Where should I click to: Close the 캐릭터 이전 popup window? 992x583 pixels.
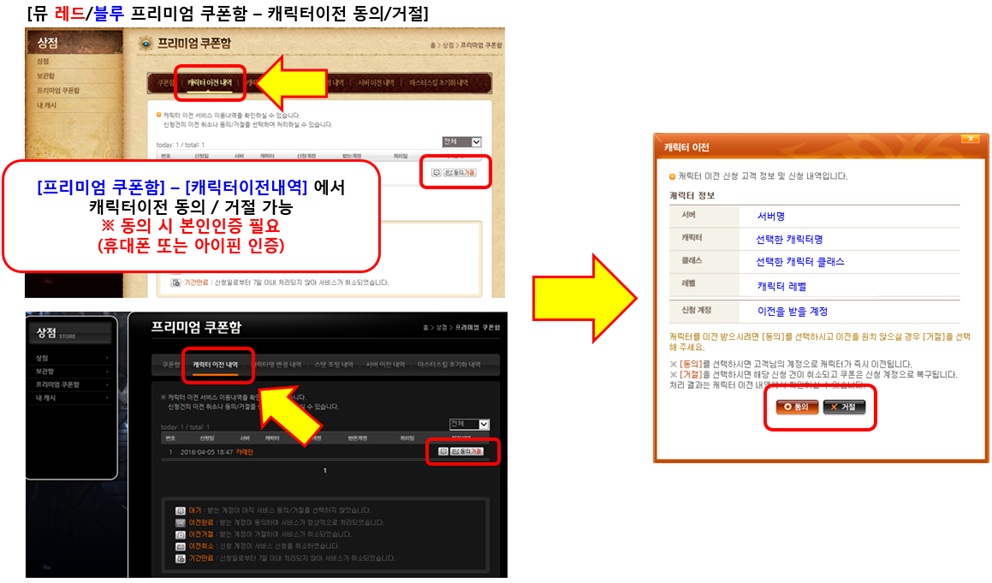click(970, 139)
